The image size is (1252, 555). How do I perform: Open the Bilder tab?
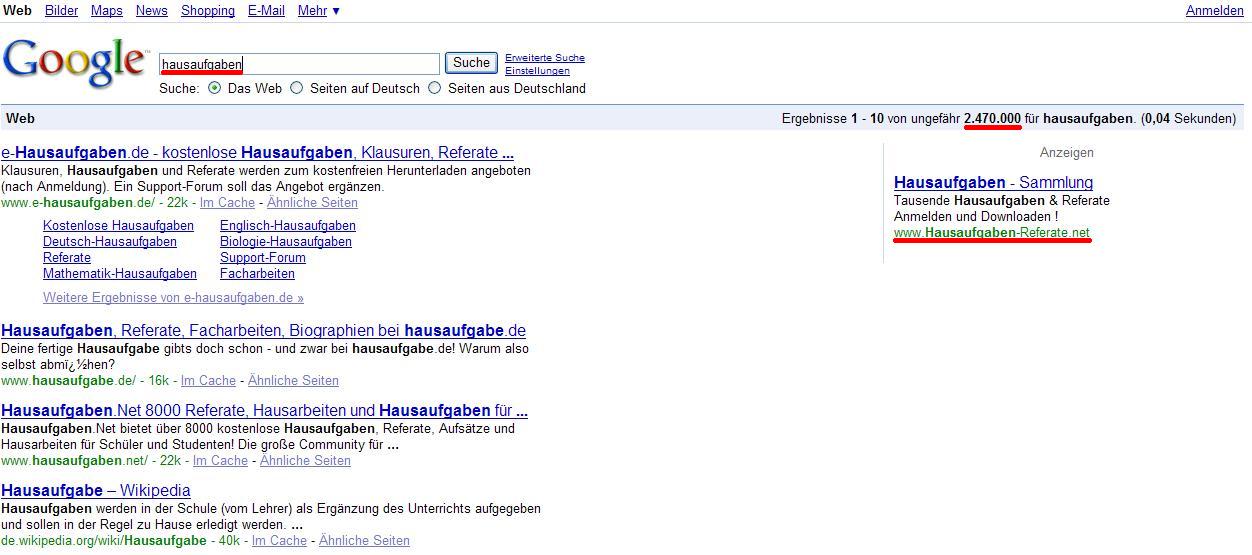[61, 10]
